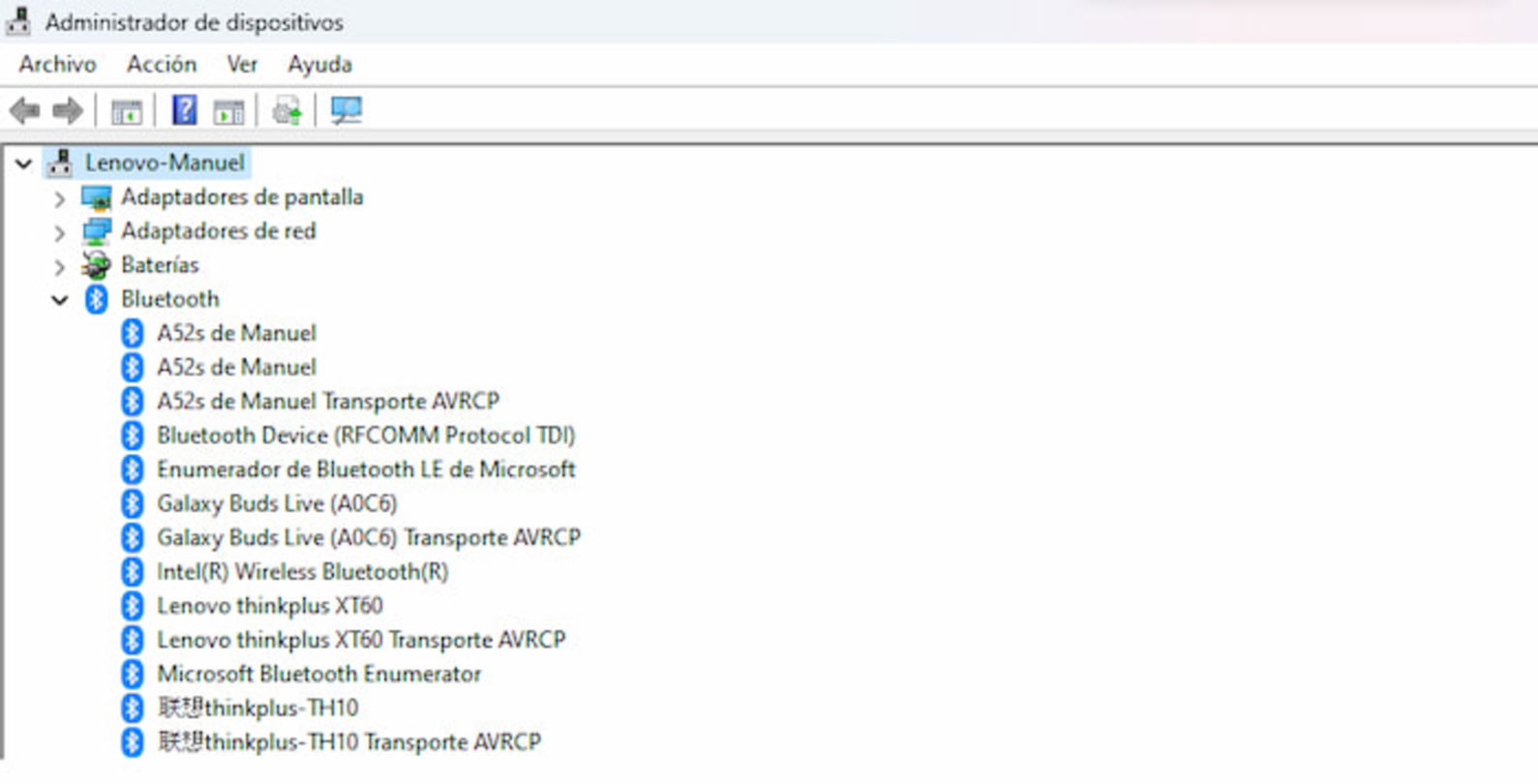Scan for hardware changes monitor icon
The image size is (1538, 784).
tap(347, 110)
